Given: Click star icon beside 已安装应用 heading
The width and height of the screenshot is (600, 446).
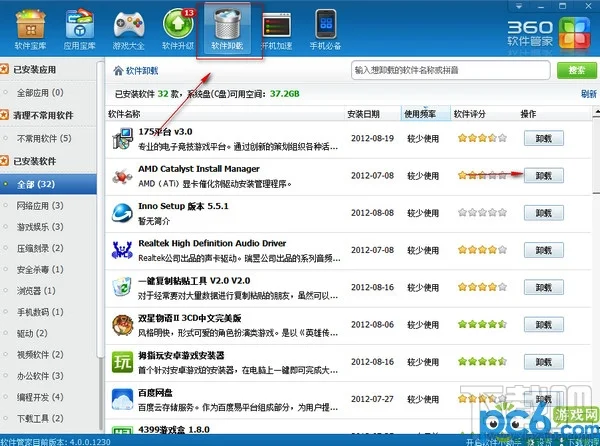Looking at the screenshot, I should pyautogui.click(x=4, y=69).
